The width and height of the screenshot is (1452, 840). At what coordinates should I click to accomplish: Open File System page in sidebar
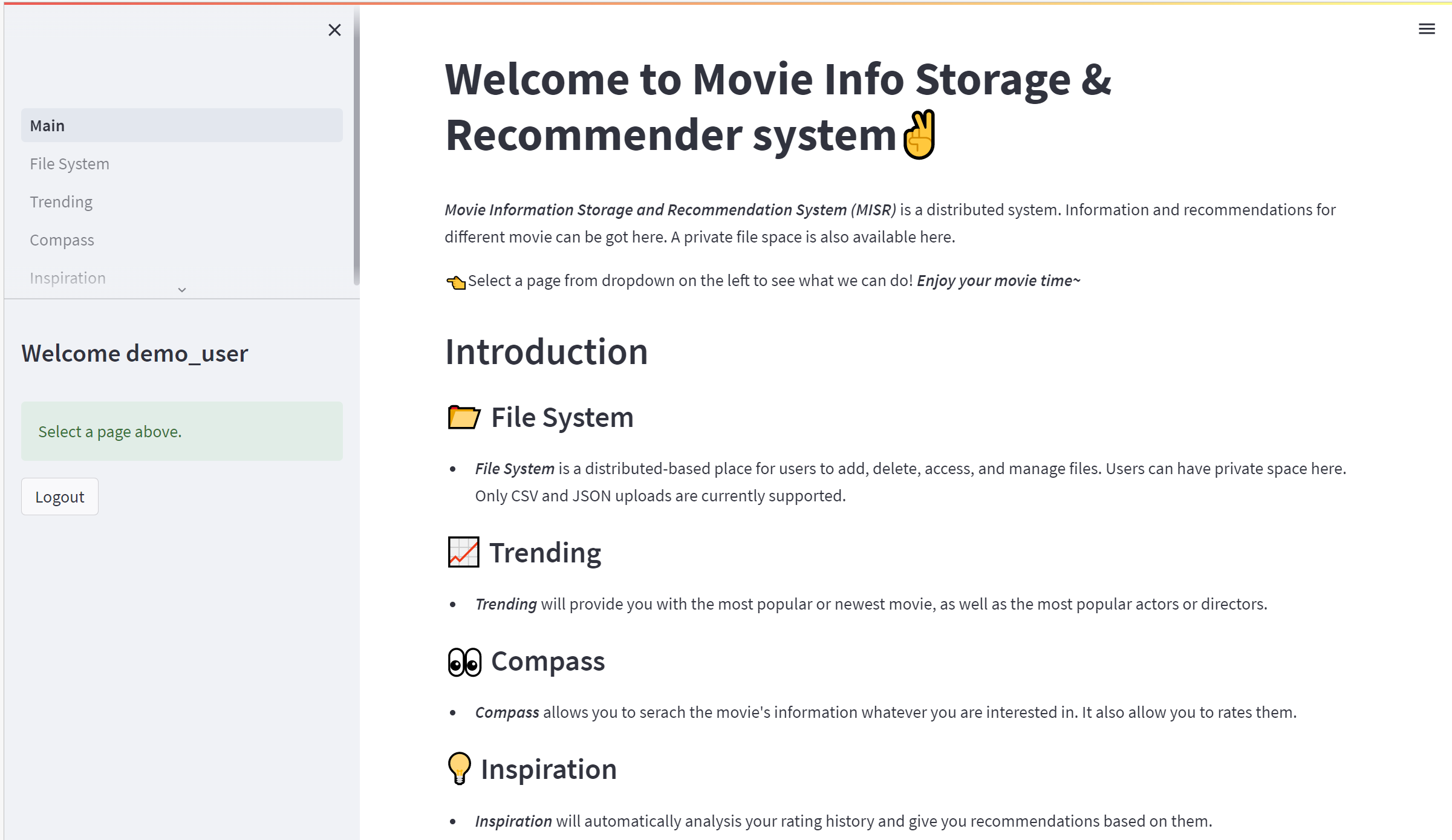tap(70, 164)
